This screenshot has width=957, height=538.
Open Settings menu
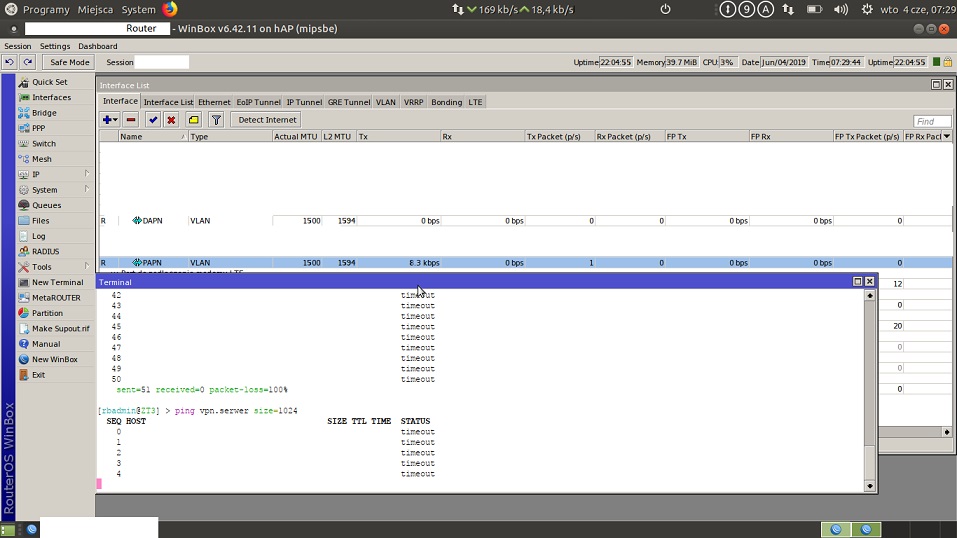55,46
